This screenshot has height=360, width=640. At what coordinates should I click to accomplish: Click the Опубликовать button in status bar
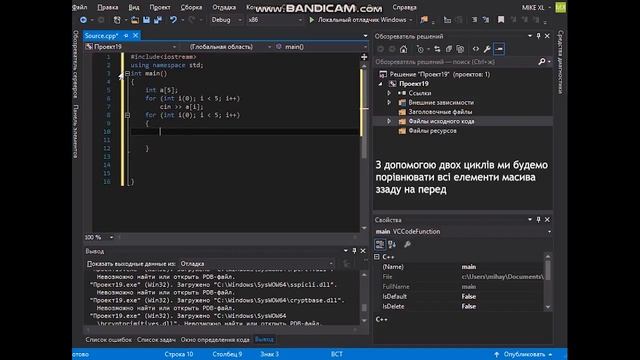(524, 354)
